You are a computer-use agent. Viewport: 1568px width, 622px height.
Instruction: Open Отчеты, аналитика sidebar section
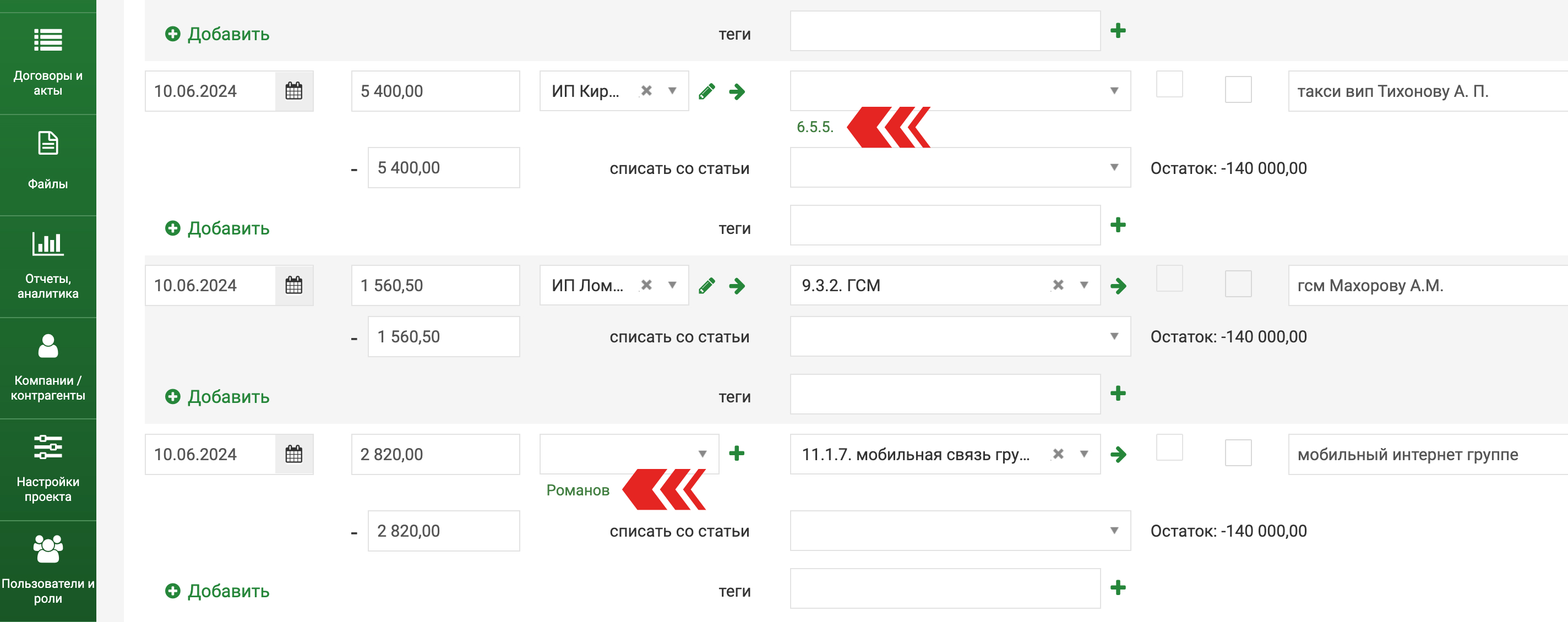click(48, 266)
